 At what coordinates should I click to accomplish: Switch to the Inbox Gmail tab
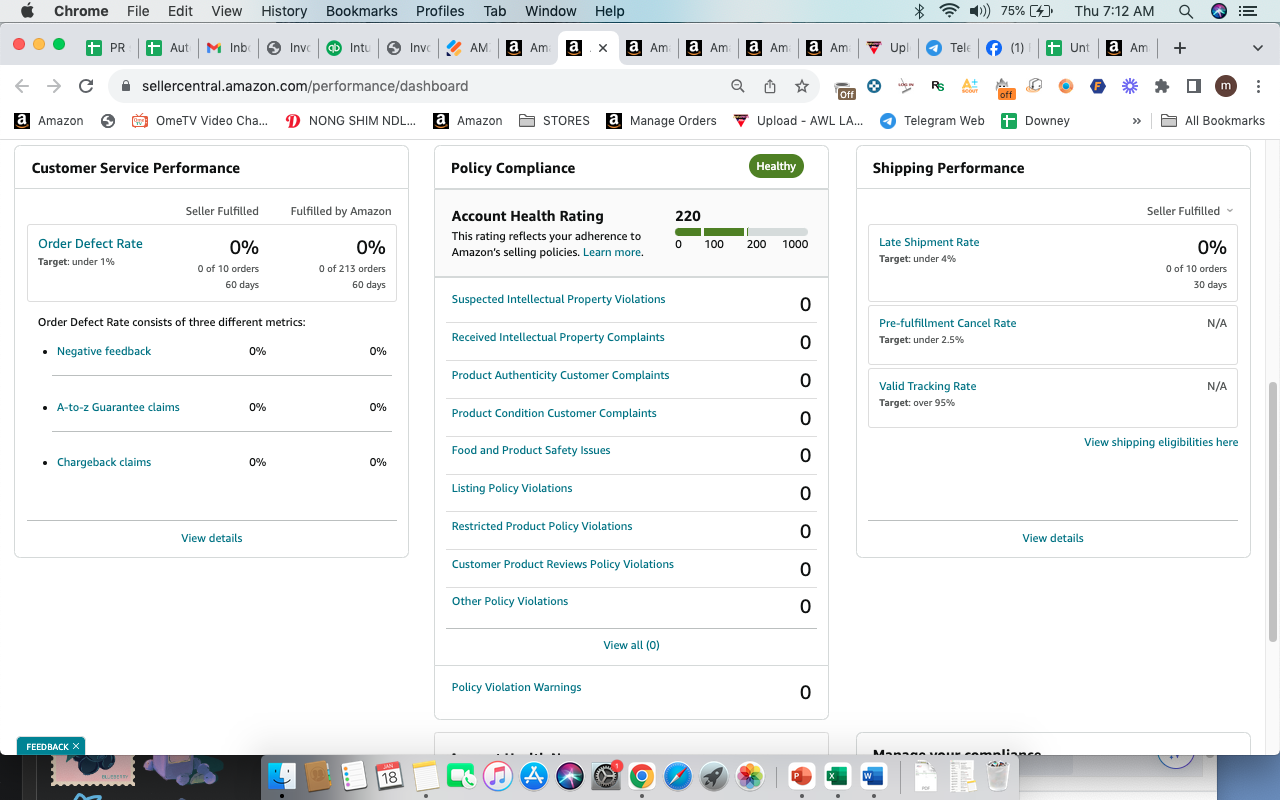(x=228, y=47)
